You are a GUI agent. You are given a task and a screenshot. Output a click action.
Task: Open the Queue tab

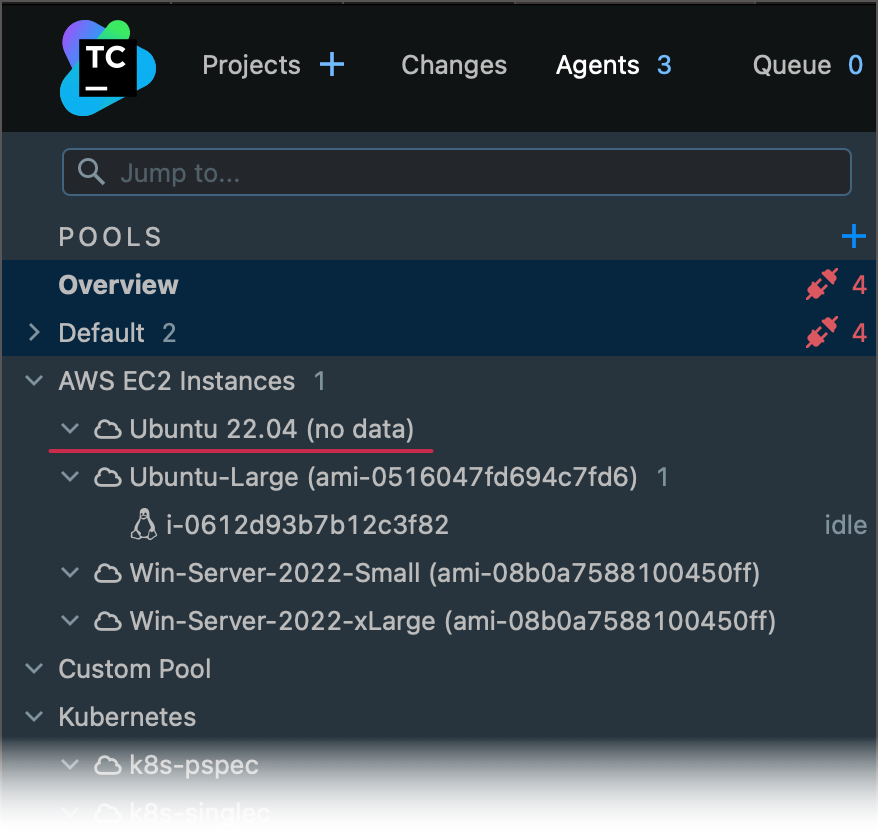(791, 65)
